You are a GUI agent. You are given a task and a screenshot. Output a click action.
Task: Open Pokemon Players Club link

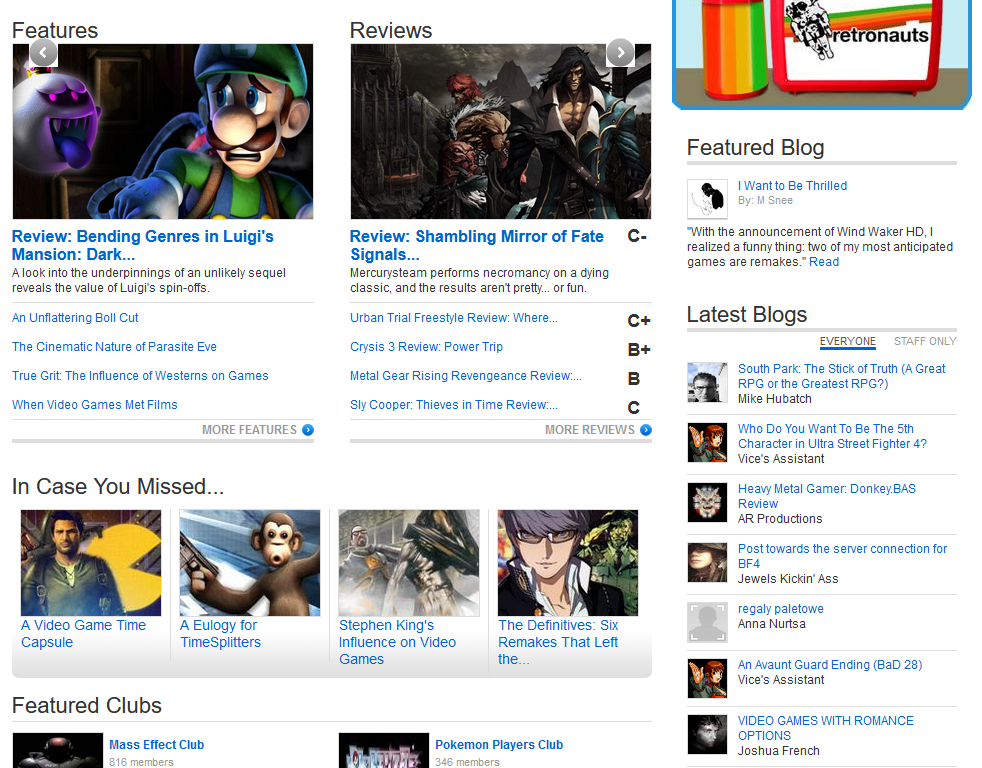pyautogui.click(x=499, y=745)
